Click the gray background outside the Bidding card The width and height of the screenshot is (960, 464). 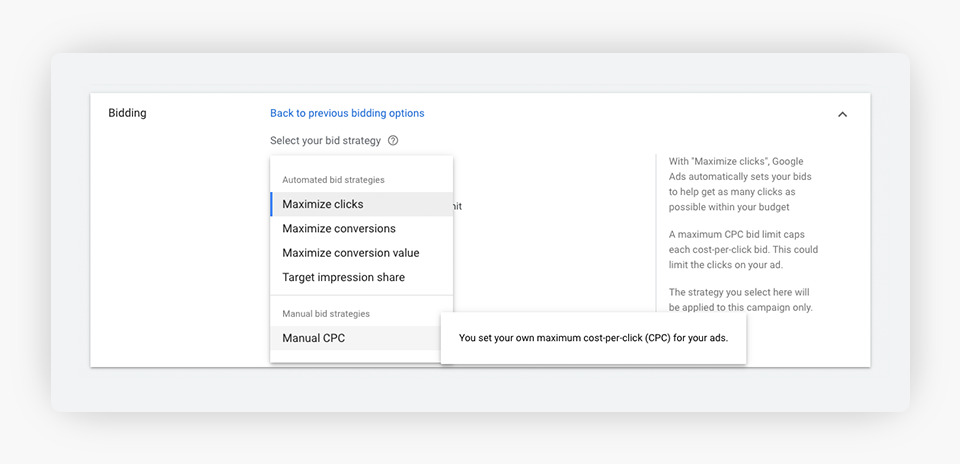pos(480,390)
